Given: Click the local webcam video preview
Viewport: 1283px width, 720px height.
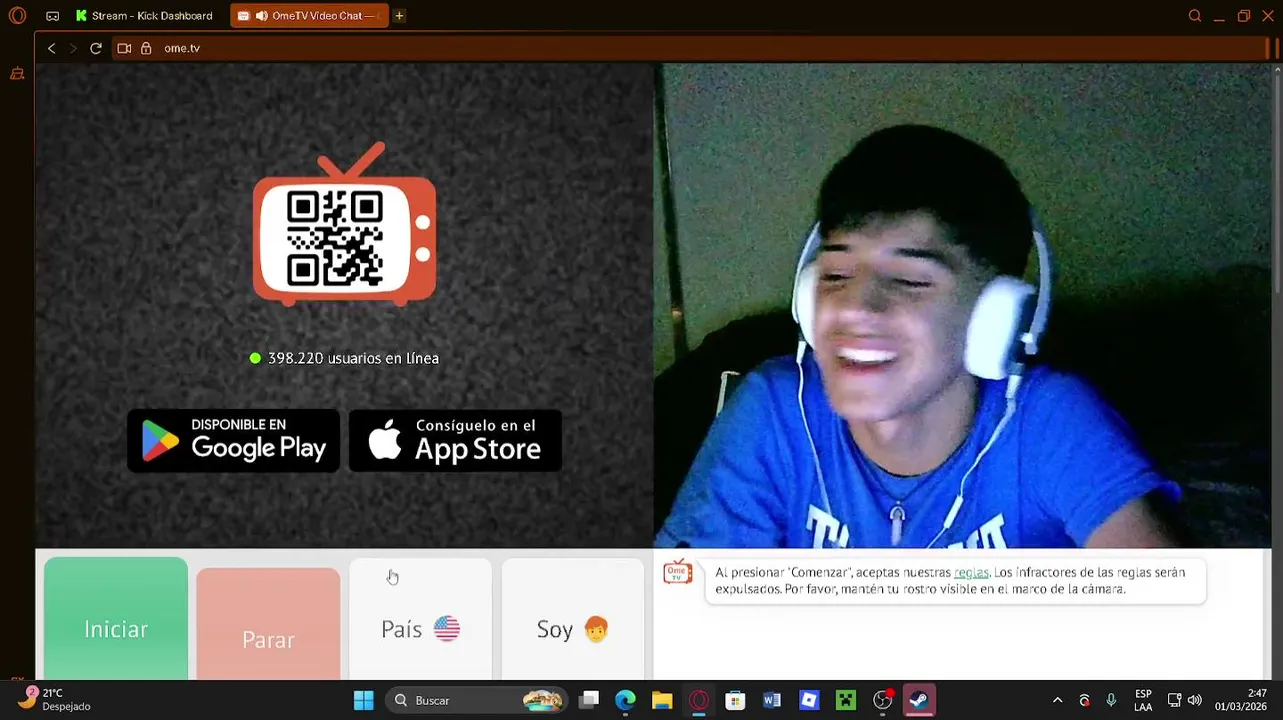Looking at the screenshot, I should point(962,306).
